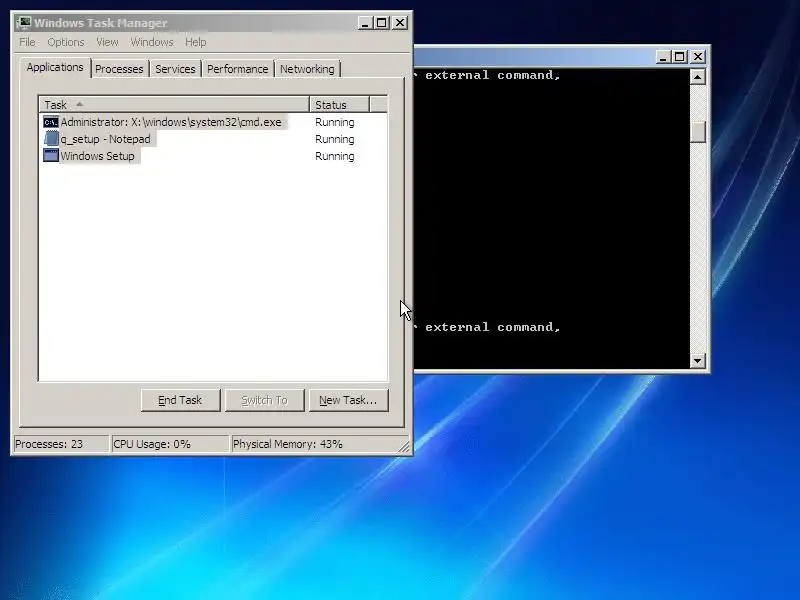Minimize the command prompt window
The image size is (800, 600).
pyautogui.click(x=663, y=57)
